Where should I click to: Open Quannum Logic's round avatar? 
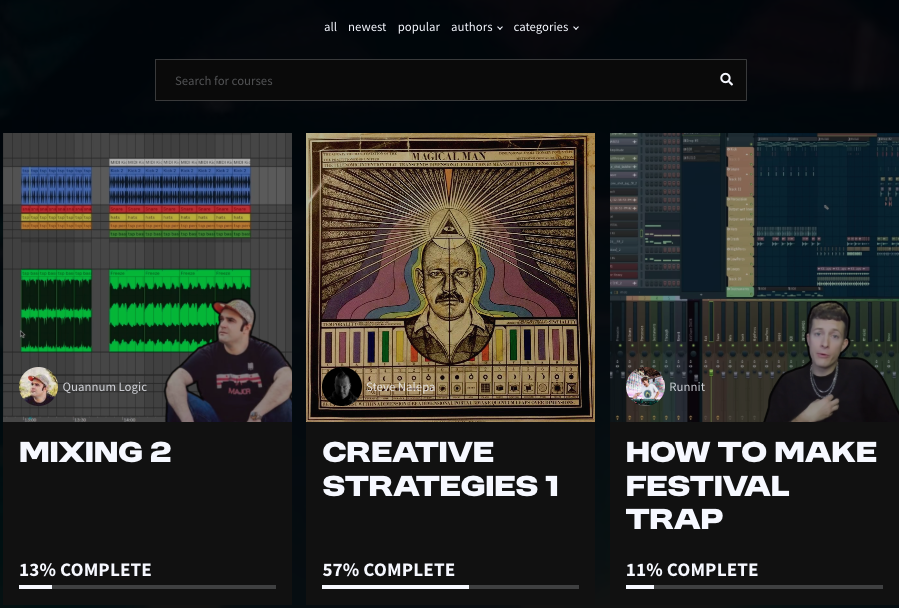point(38,387)
